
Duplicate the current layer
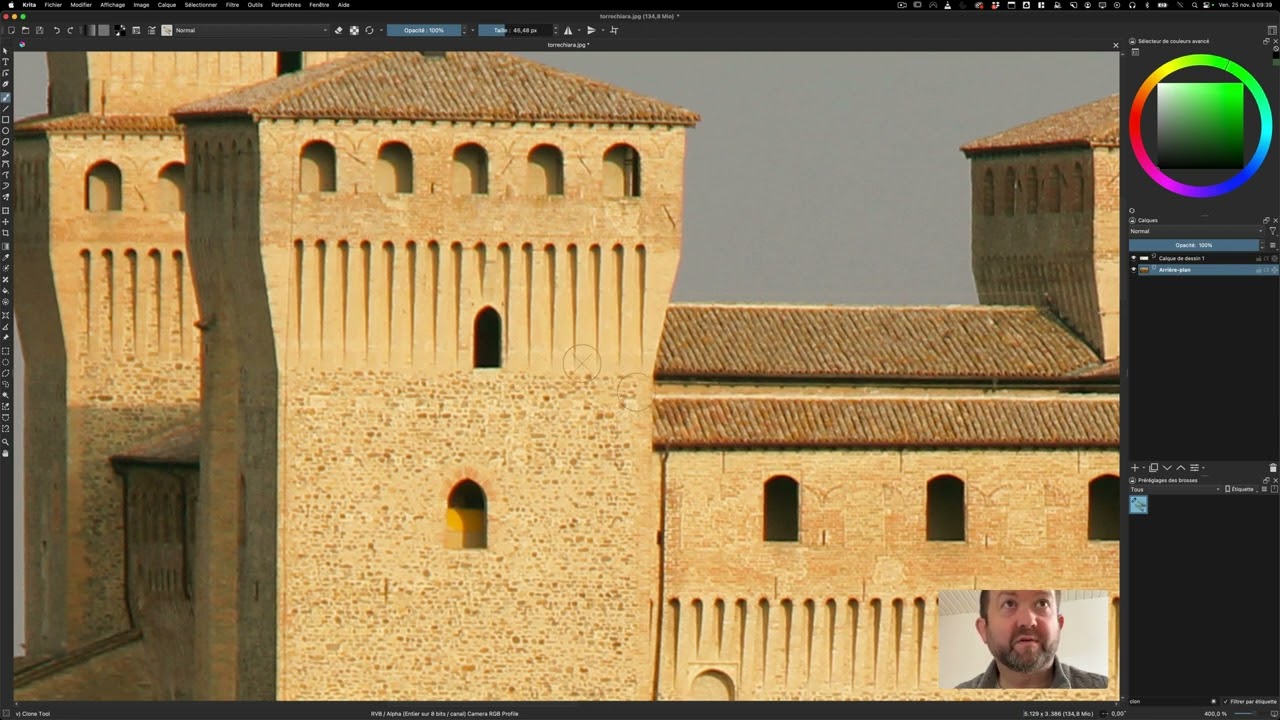(1153, 467)
